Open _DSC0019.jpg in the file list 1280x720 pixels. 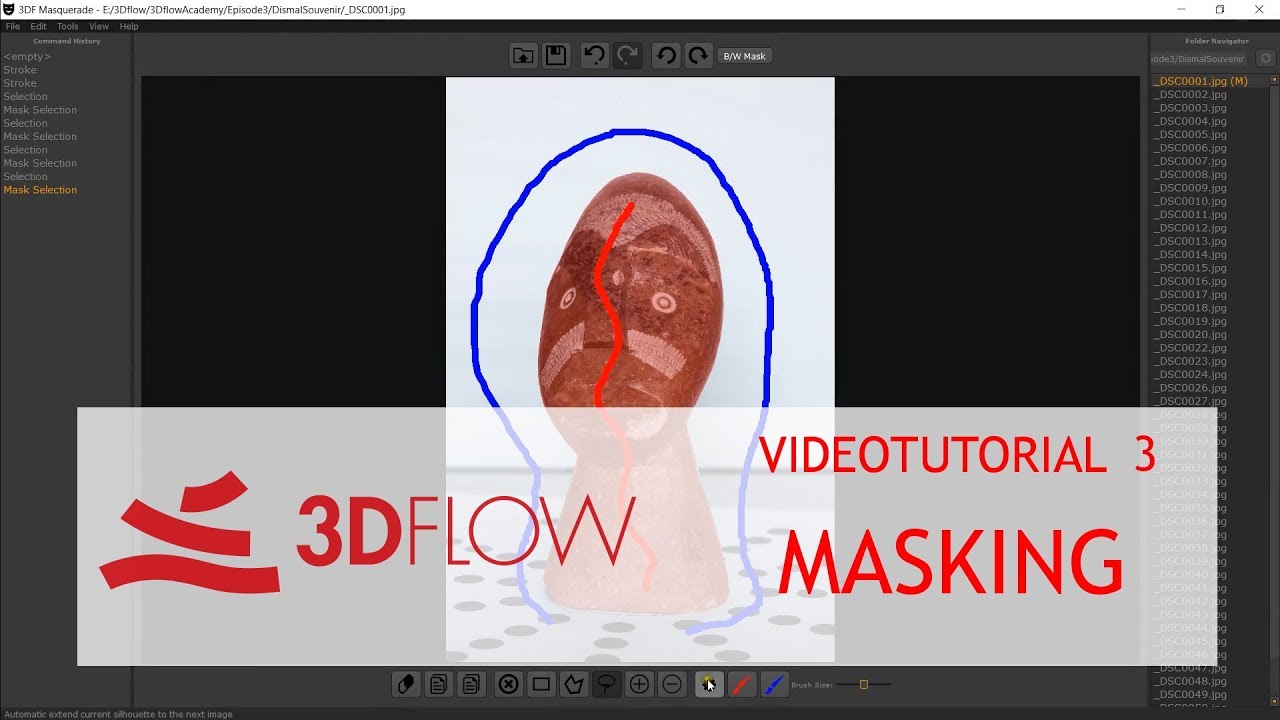pos(1190,321)
